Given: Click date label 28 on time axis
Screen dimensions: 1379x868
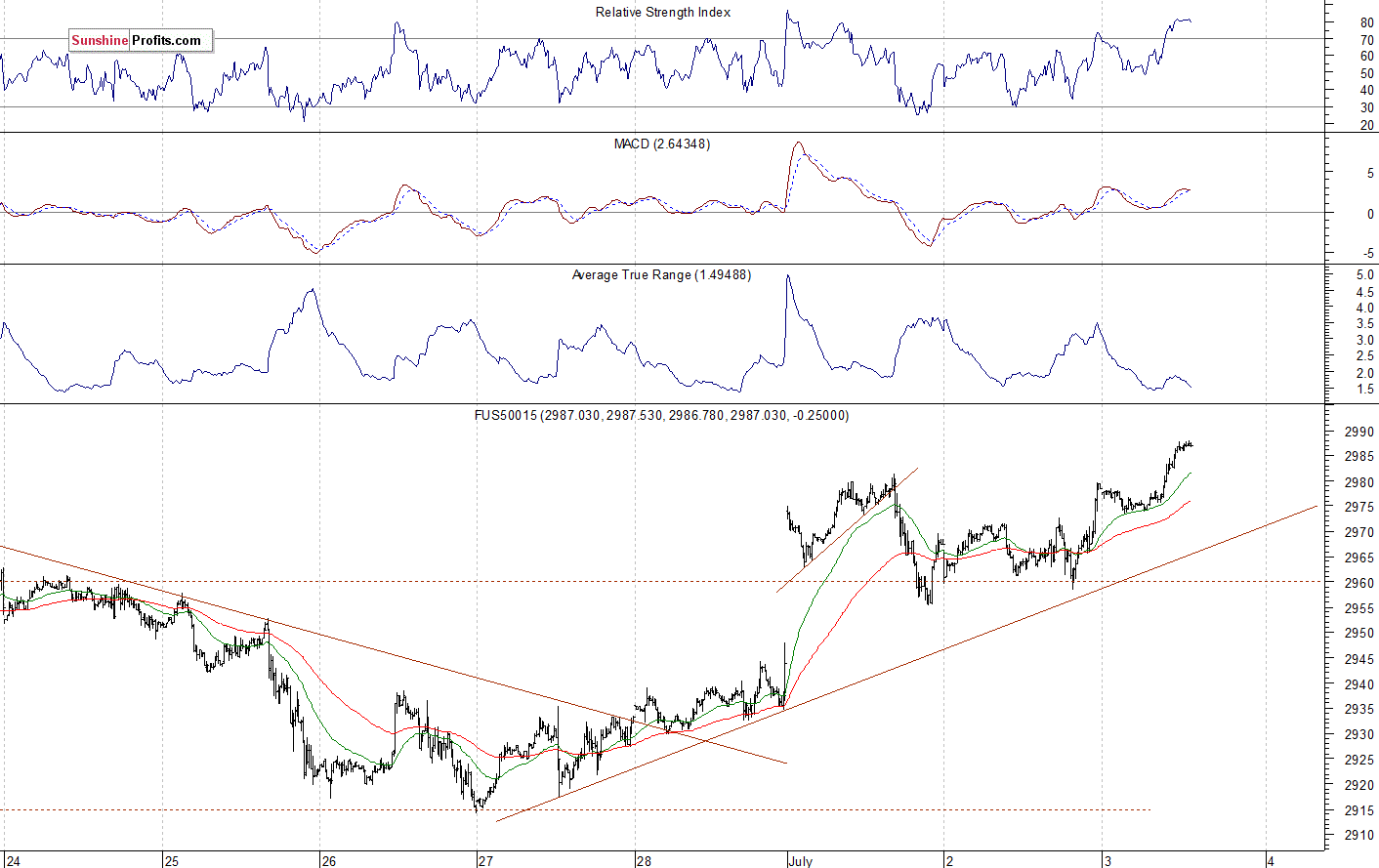Looking at the screenshot, I should pos(644,861).
